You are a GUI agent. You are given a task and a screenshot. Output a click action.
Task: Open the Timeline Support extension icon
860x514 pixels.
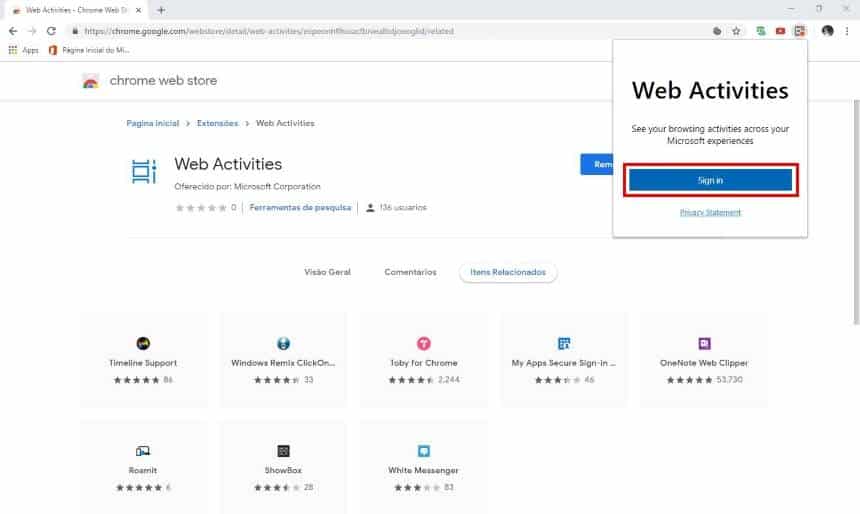143,343
